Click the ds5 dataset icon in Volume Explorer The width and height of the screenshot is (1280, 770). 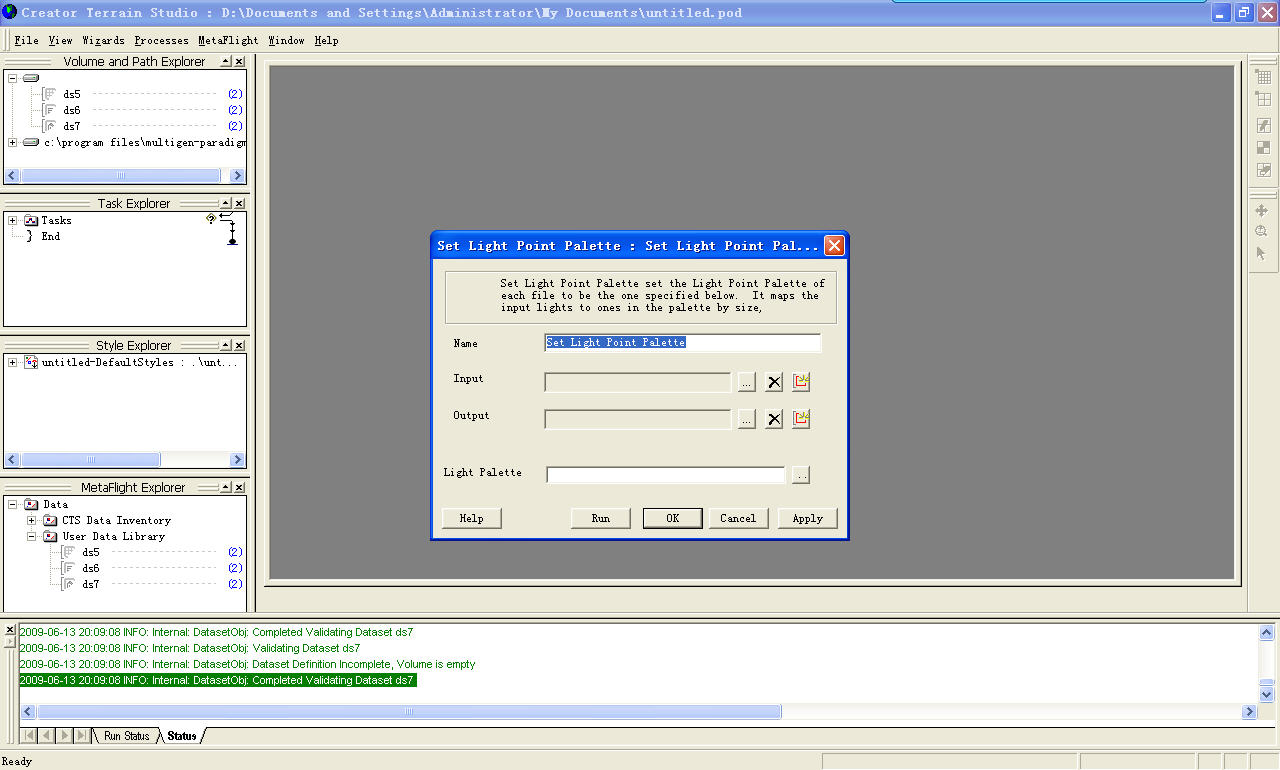point(50,94)
